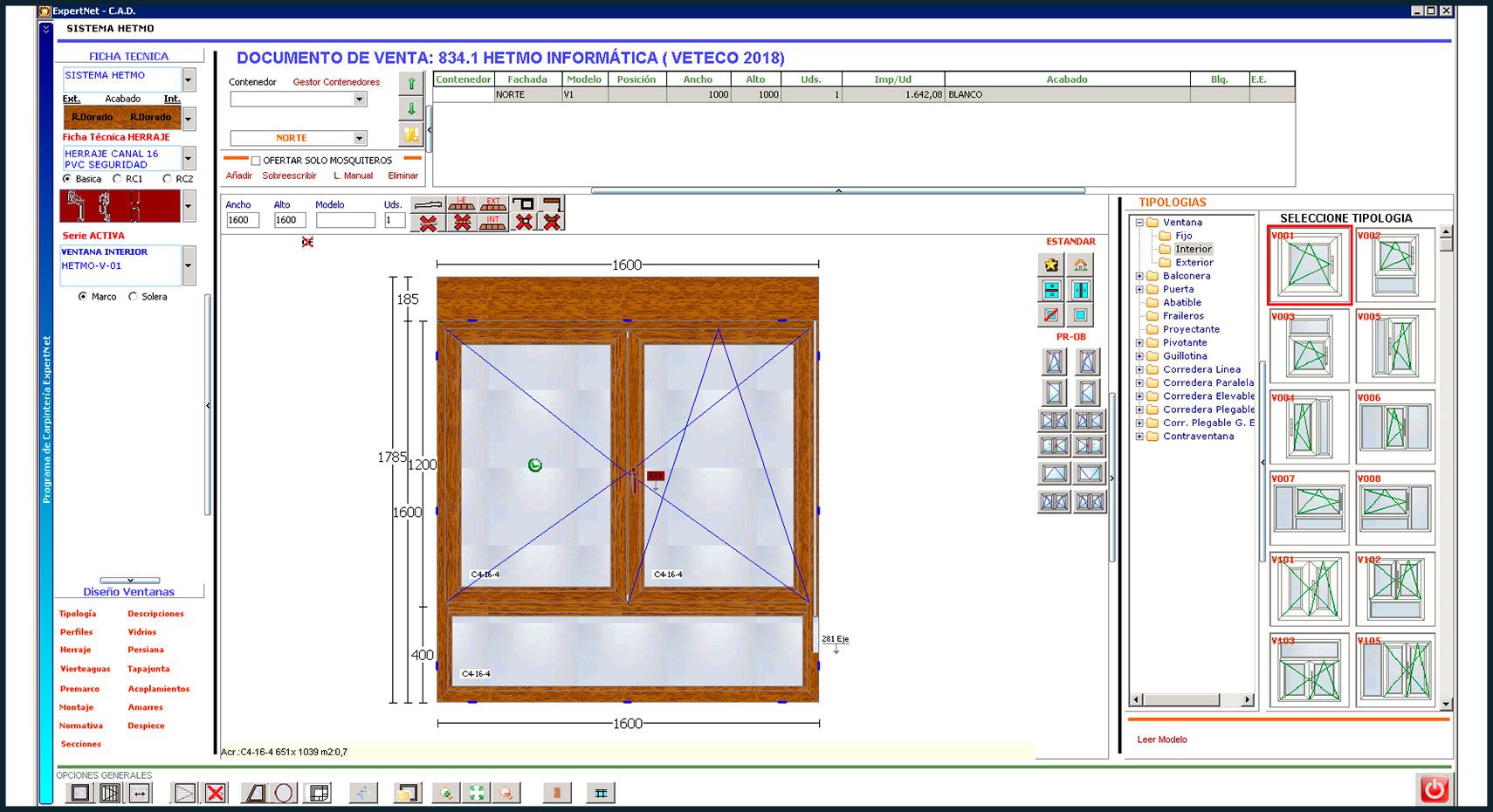This screenshot has height=812, width=1493.
Task: Click the red power button
Action: click(x=1434, y=789)
